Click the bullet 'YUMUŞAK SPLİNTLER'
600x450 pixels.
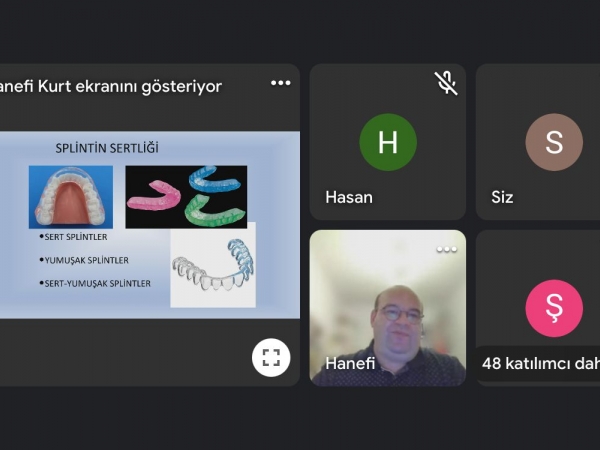pyautogui.click(x=84, y=260)
